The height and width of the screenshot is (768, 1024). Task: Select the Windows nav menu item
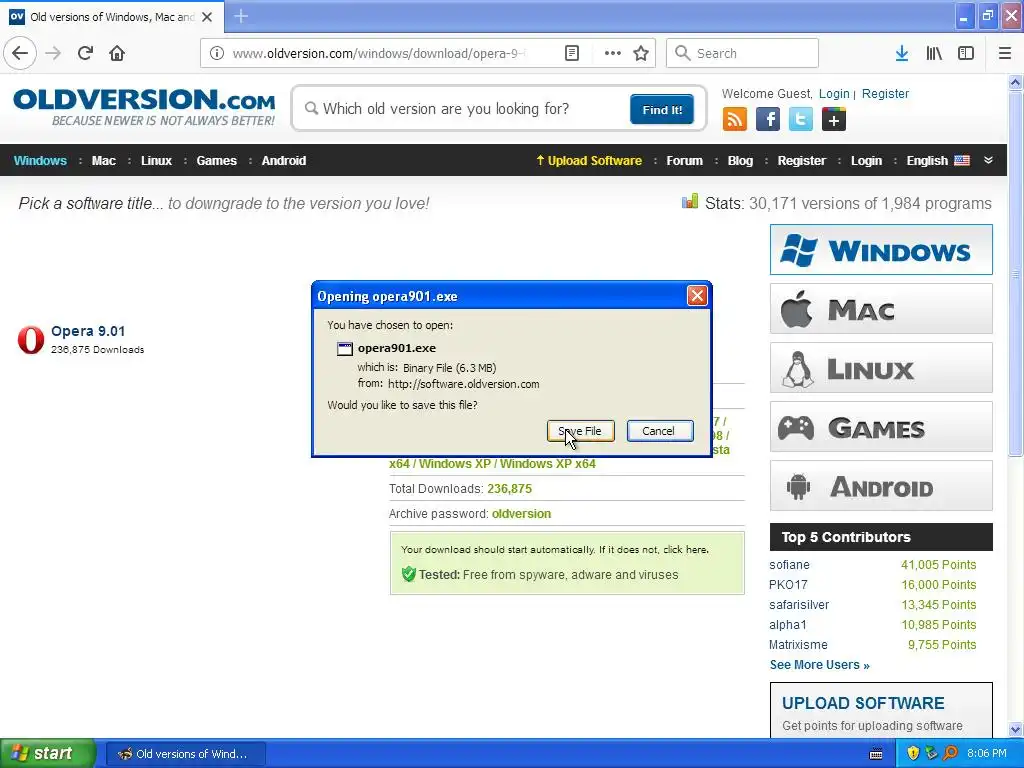pos(40,161)
